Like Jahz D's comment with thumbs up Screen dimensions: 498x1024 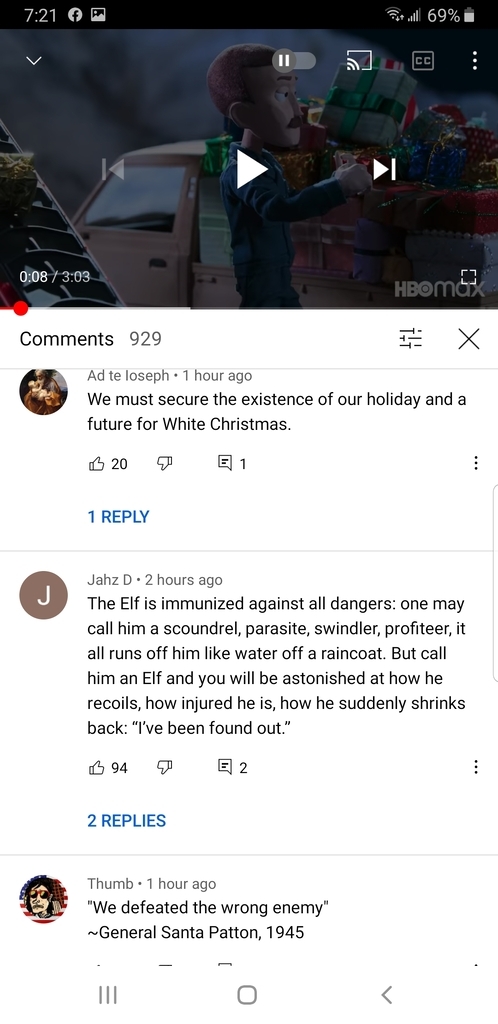point(96,767)
